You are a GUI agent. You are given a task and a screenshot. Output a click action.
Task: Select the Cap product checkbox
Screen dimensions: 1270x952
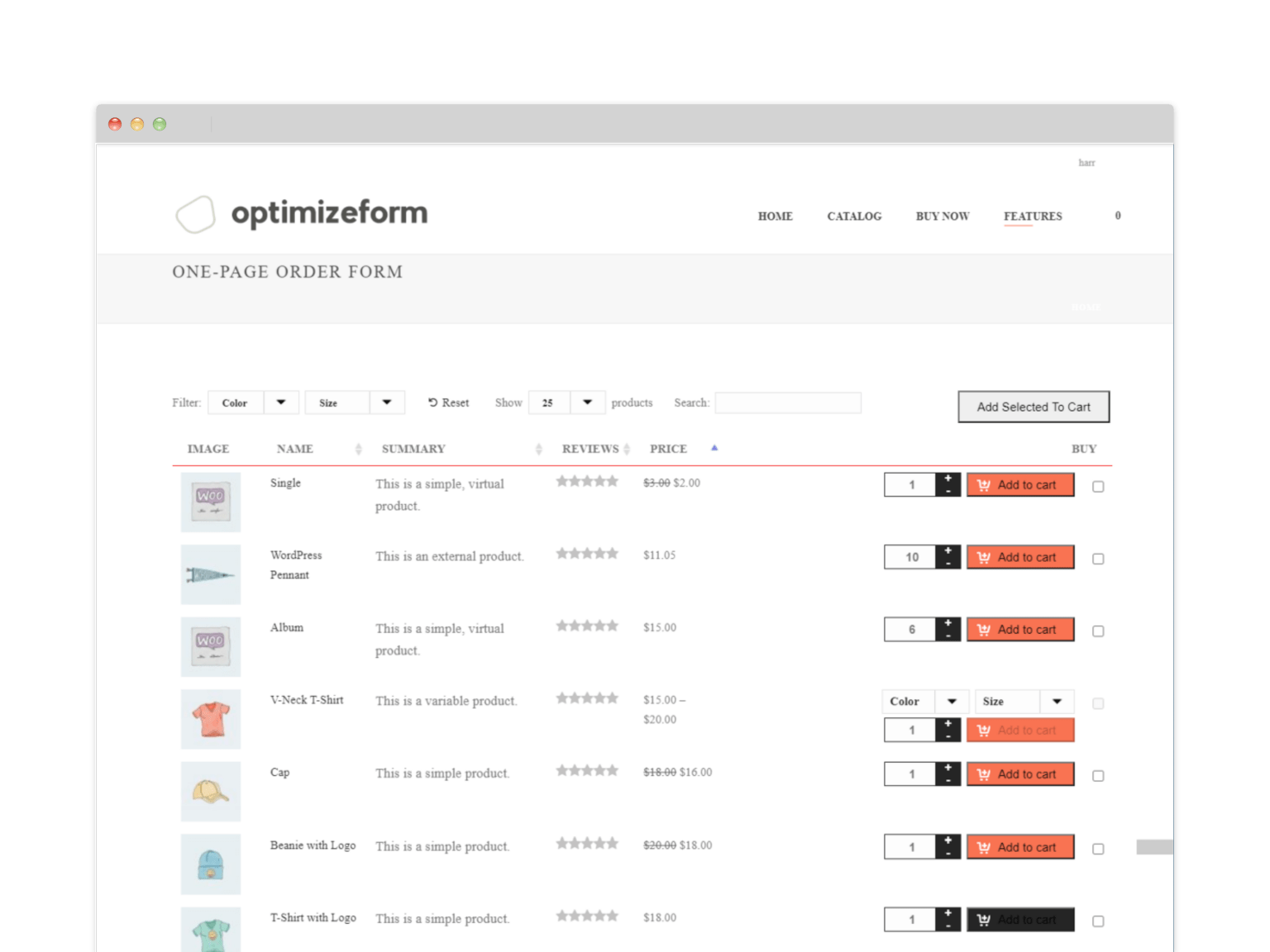tap(1098, 776)
